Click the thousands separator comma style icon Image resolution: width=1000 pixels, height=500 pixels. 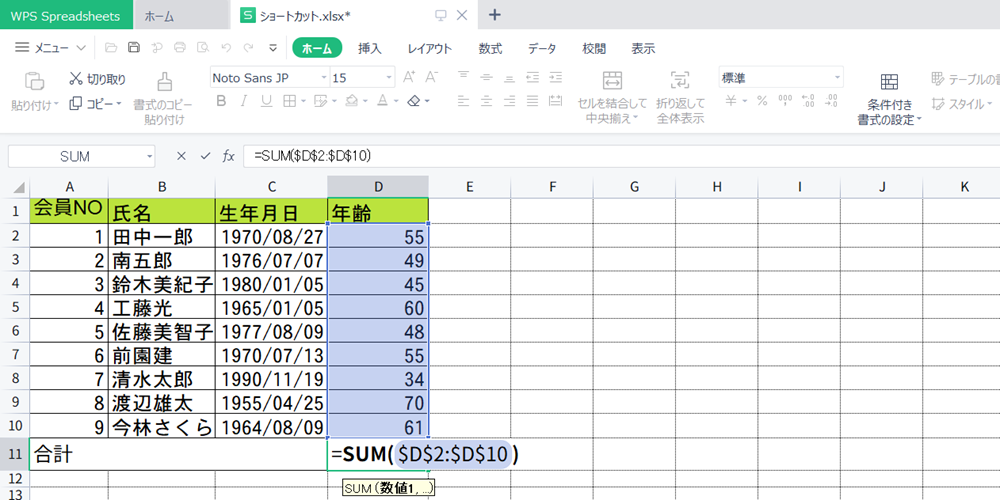(x=786, y=101)
